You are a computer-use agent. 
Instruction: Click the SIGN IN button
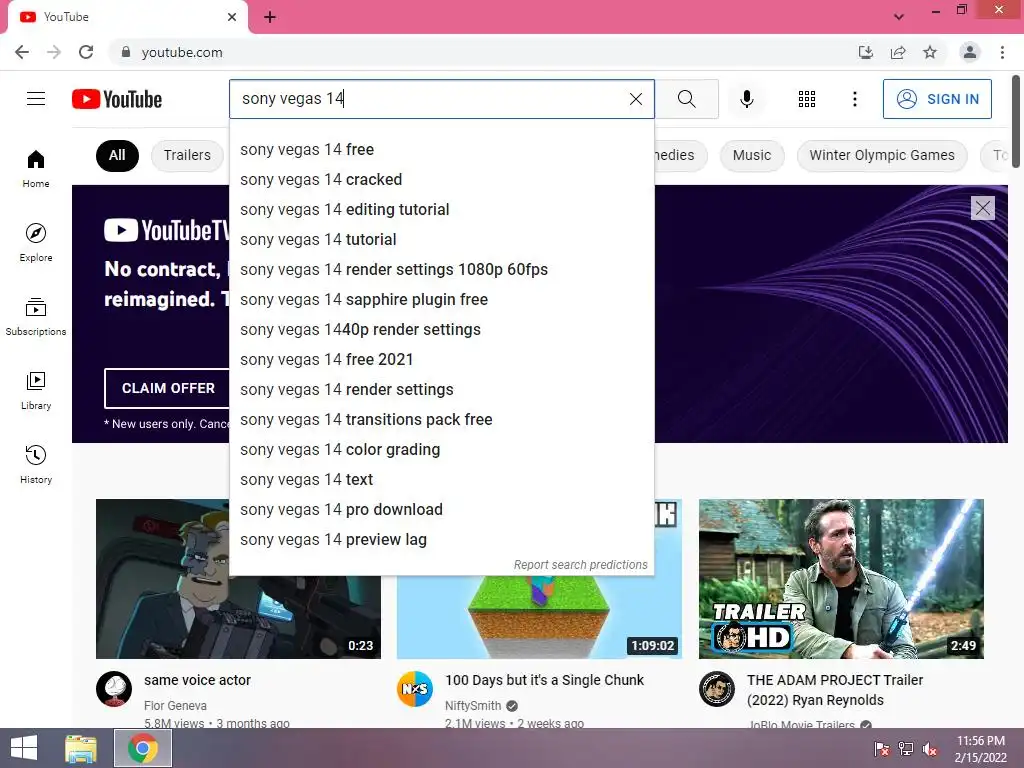tap(937, 99)
